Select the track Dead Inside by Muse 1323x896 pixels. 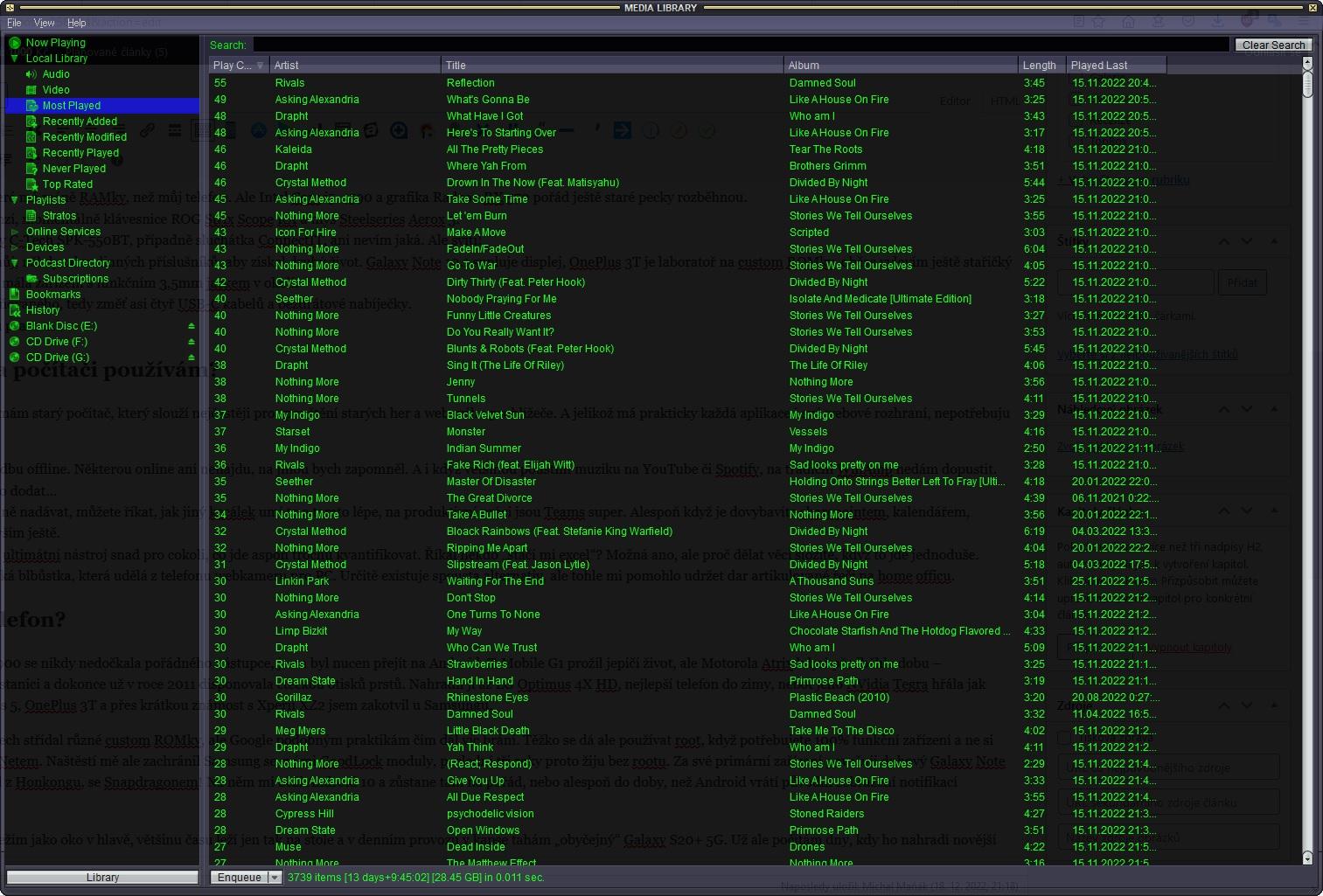(476, 847)
